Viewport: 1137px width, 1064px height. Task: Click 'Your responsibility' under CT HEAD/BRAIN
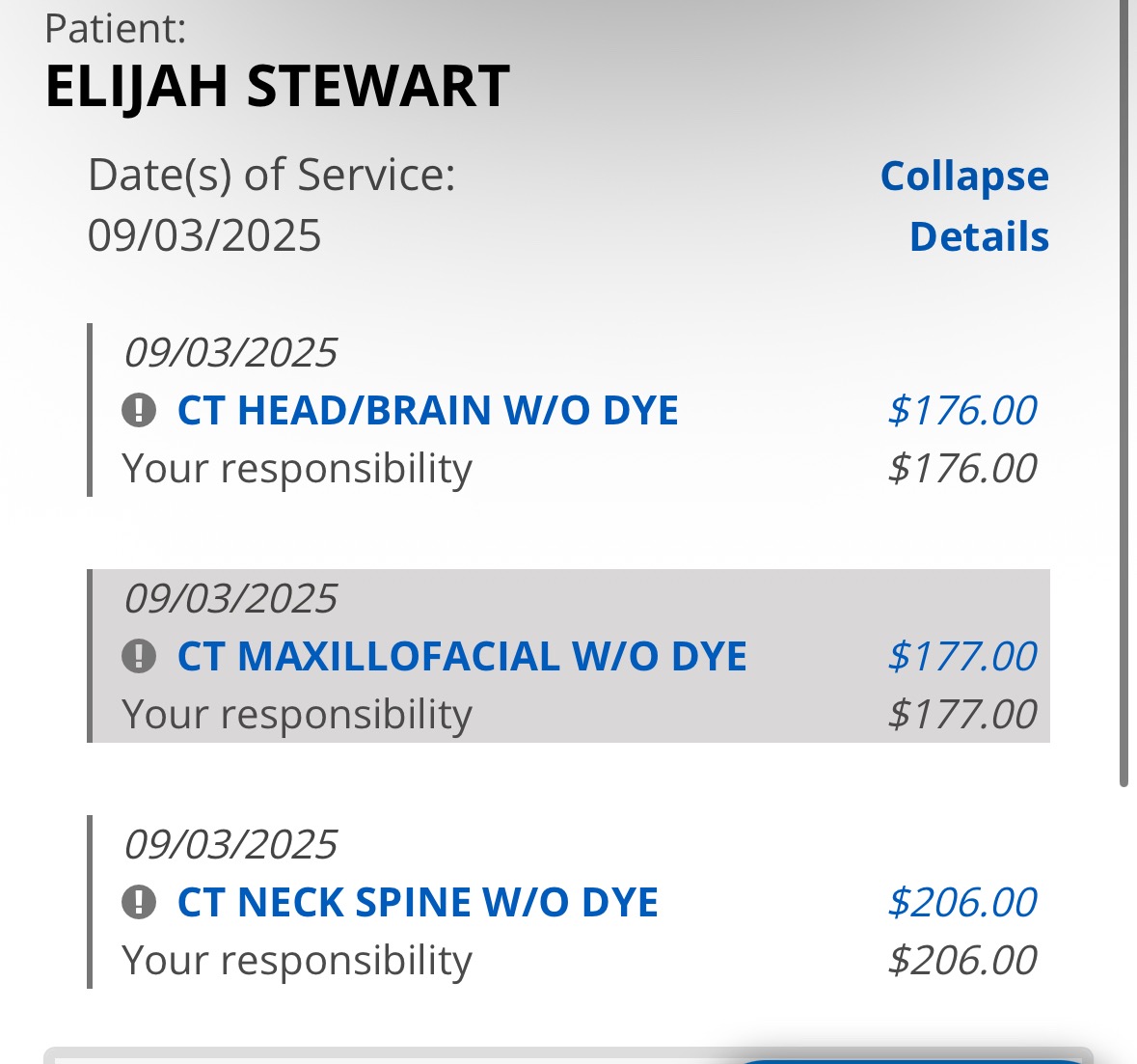tap(297, 469)
